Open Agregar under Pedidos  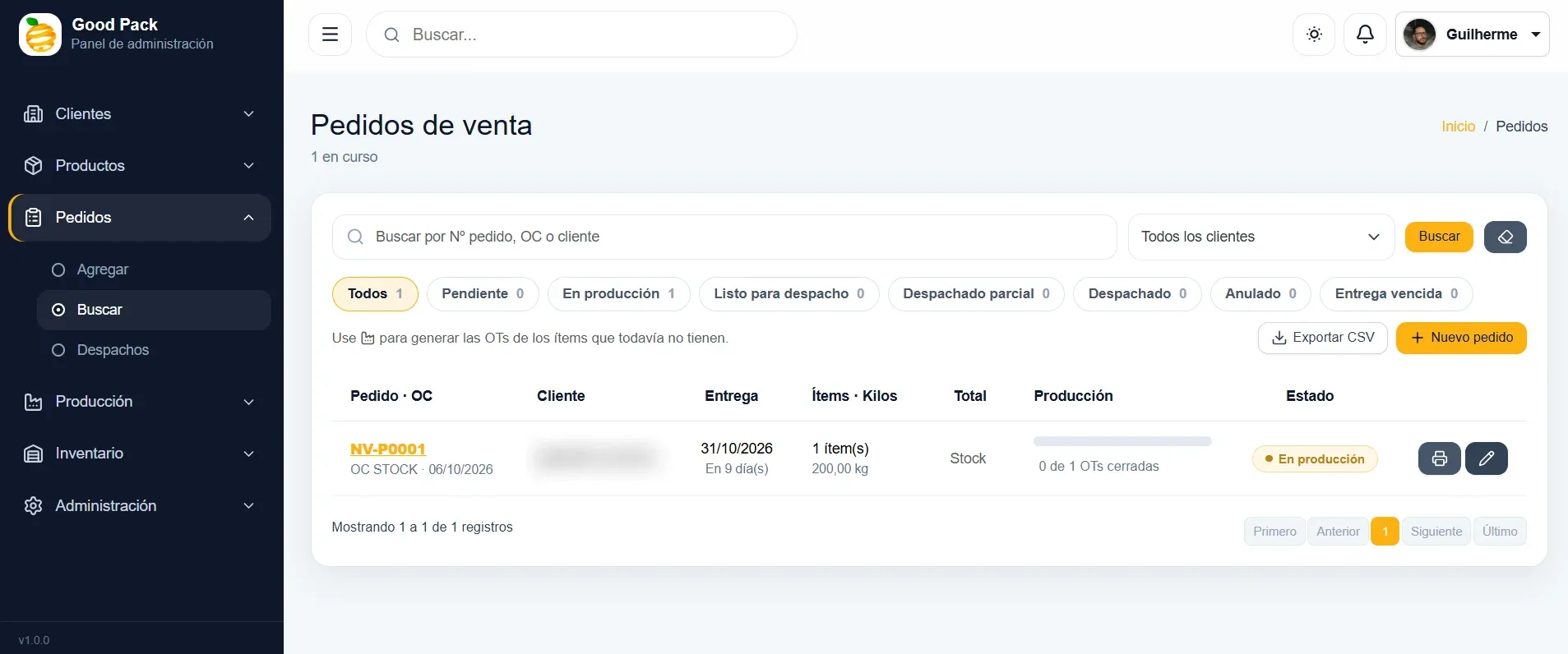click(154, 269)
